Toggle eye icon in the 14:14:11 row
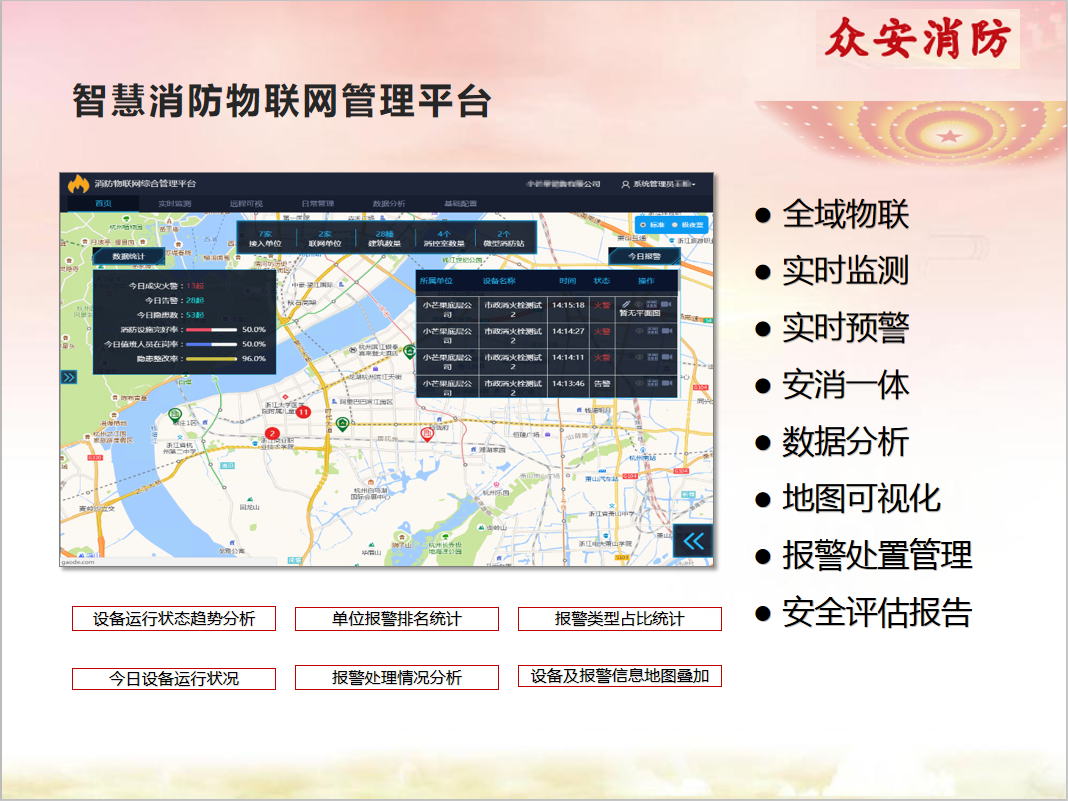The width and height of the screenshot is (1068, 801). pos(639,356)
